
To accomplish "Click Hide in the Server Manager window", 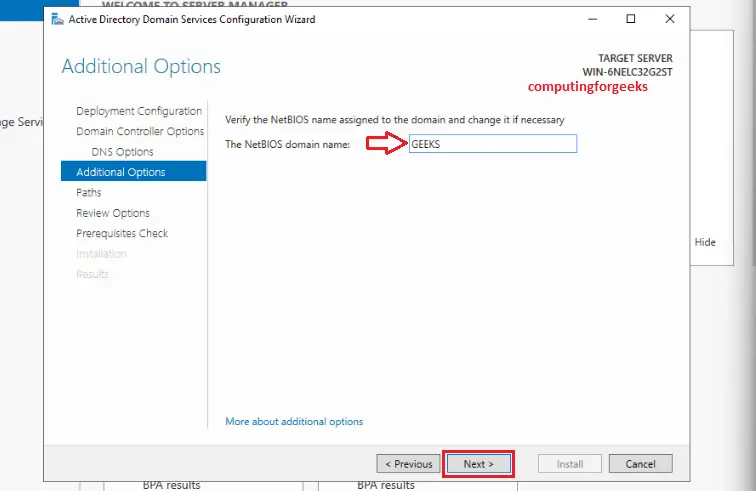I will point(705,242).
